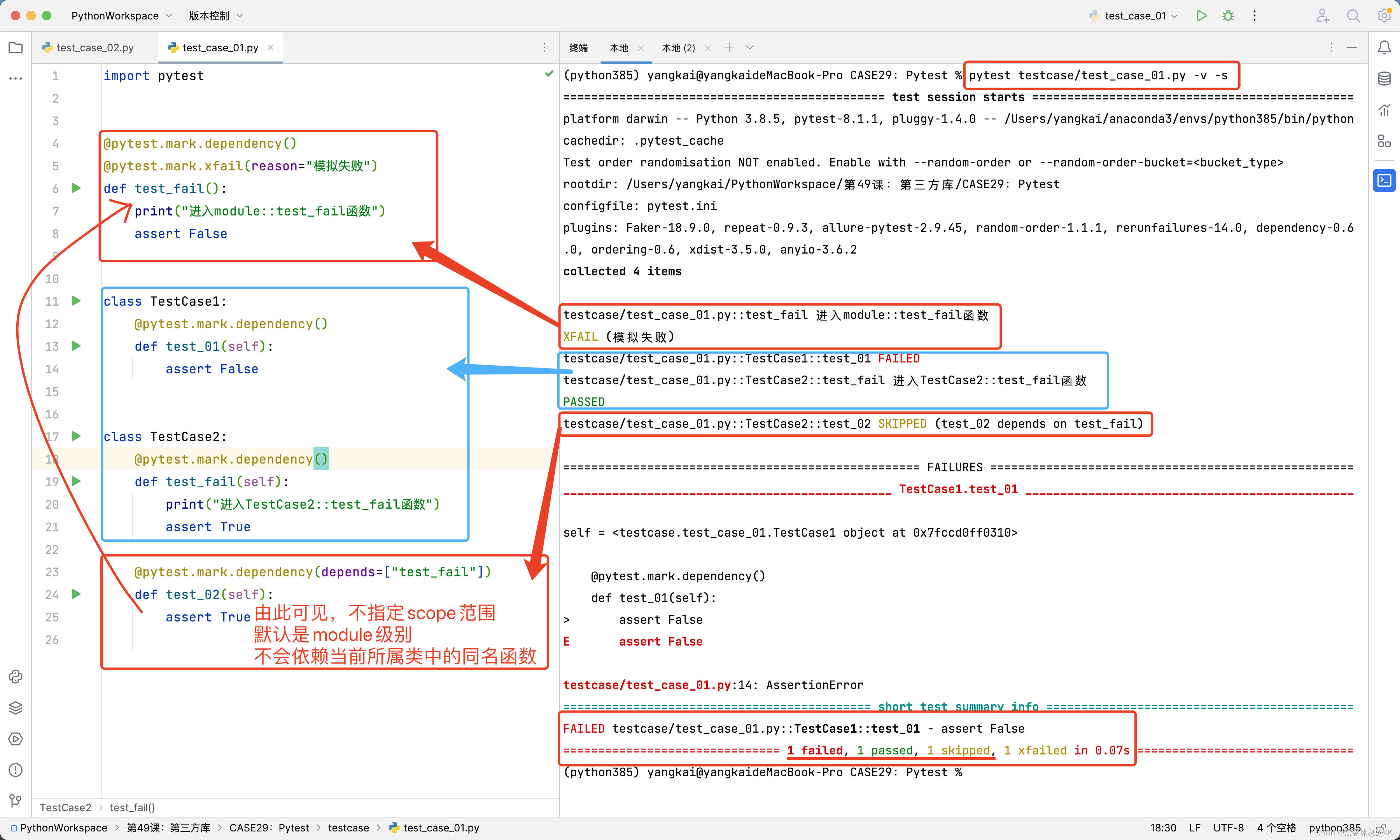The width and height of the screenshot is (1400, 840).
Task: Click TestCase2 editor breadcrumb
Action: coord(66,807)
